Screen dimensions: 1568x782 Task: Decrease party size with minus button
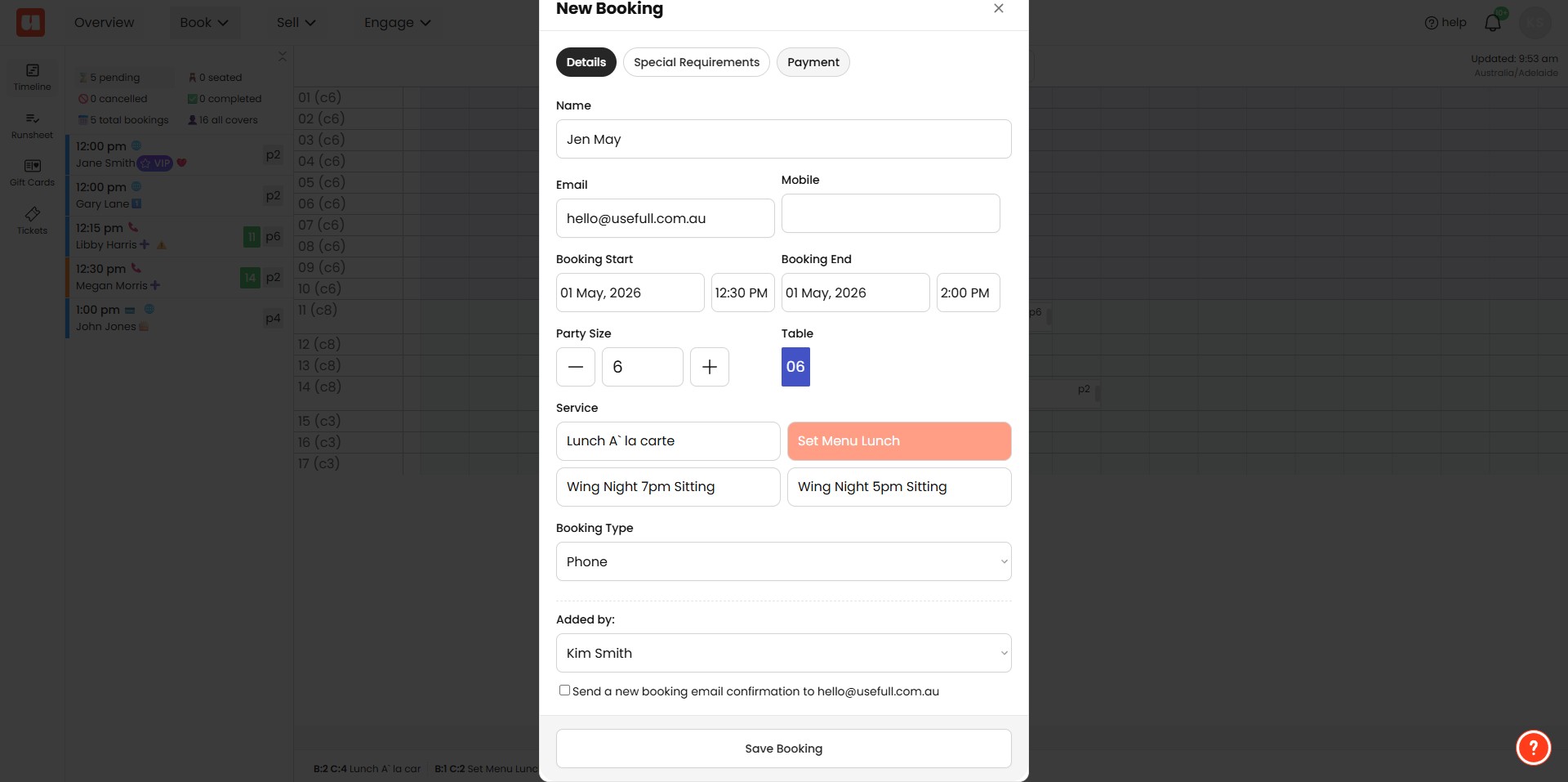(x=576, y=367)
